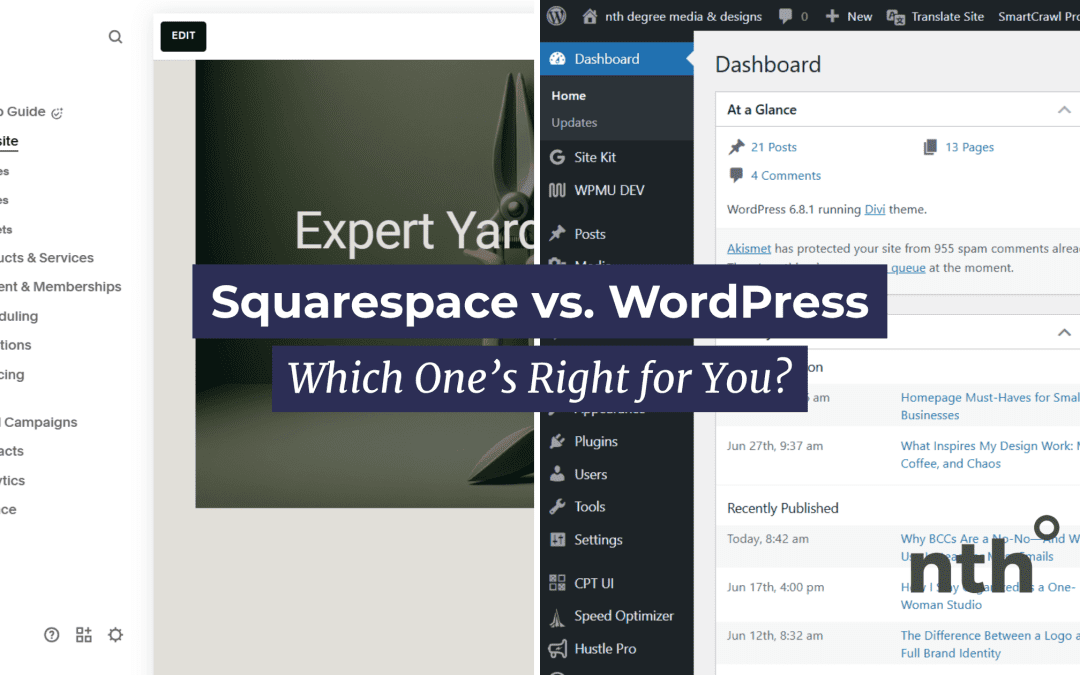Open the 21 Posts link
This screenshot has height=675, width=1080.
[x=773, y=147]
